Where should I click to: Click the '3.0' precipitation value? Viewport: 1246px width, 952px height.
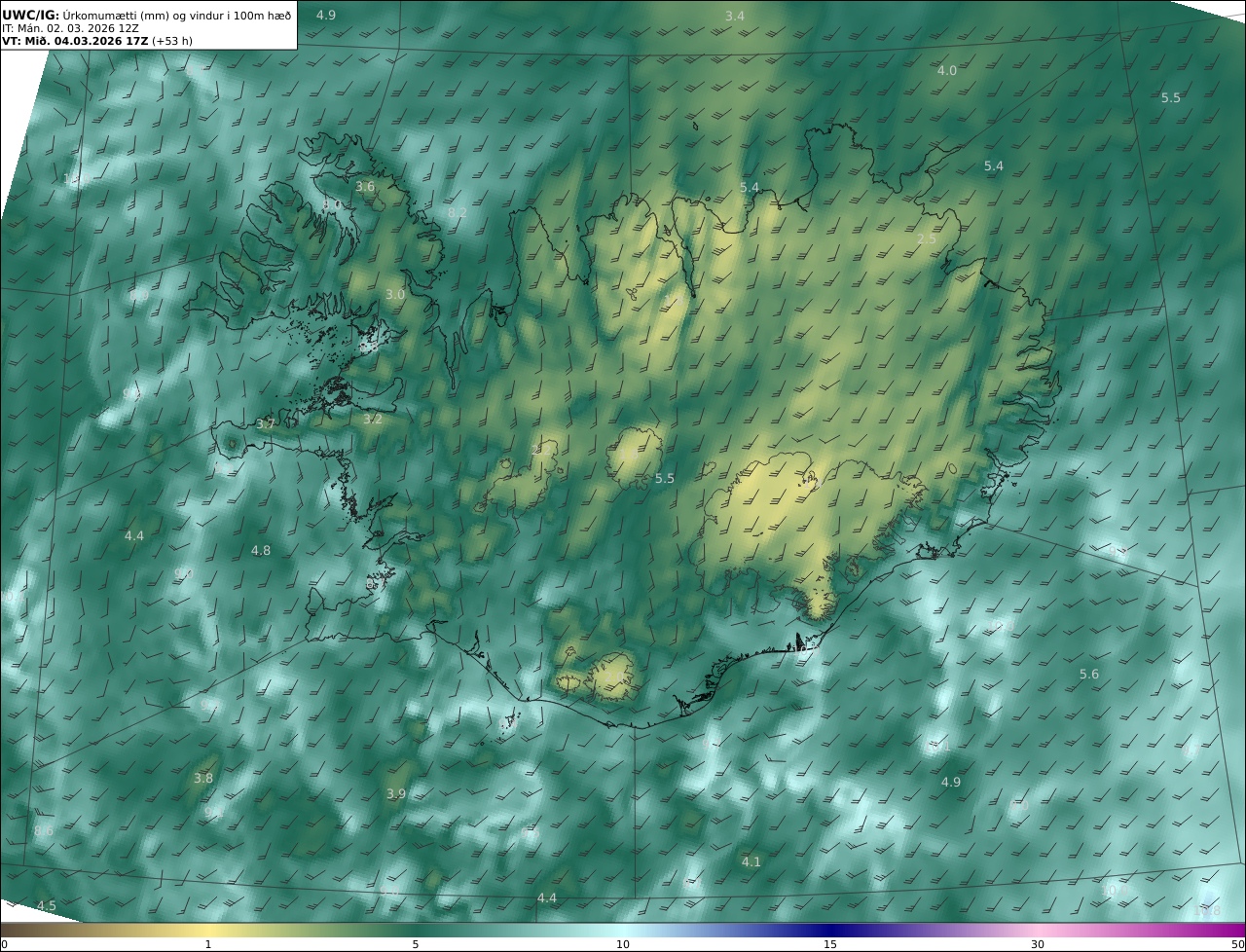pyautogui.click(x=394, y=294)
